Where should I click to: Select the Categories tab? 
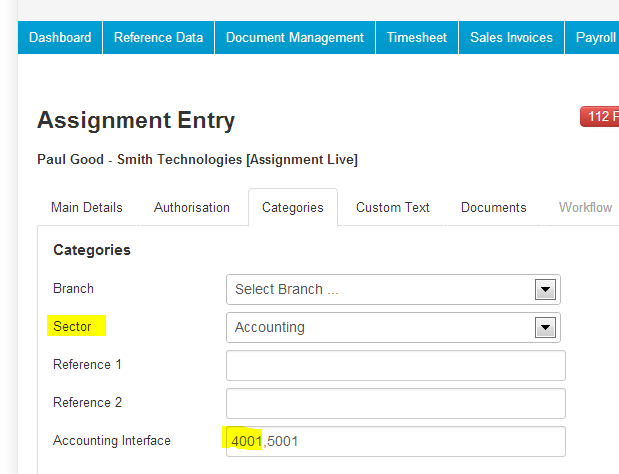(x=293, y=208)
